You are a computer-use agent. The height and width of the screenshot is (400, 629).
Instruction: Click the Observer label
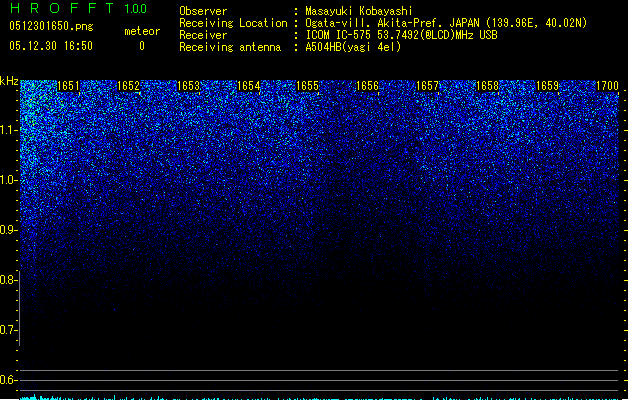pos(203,11)
